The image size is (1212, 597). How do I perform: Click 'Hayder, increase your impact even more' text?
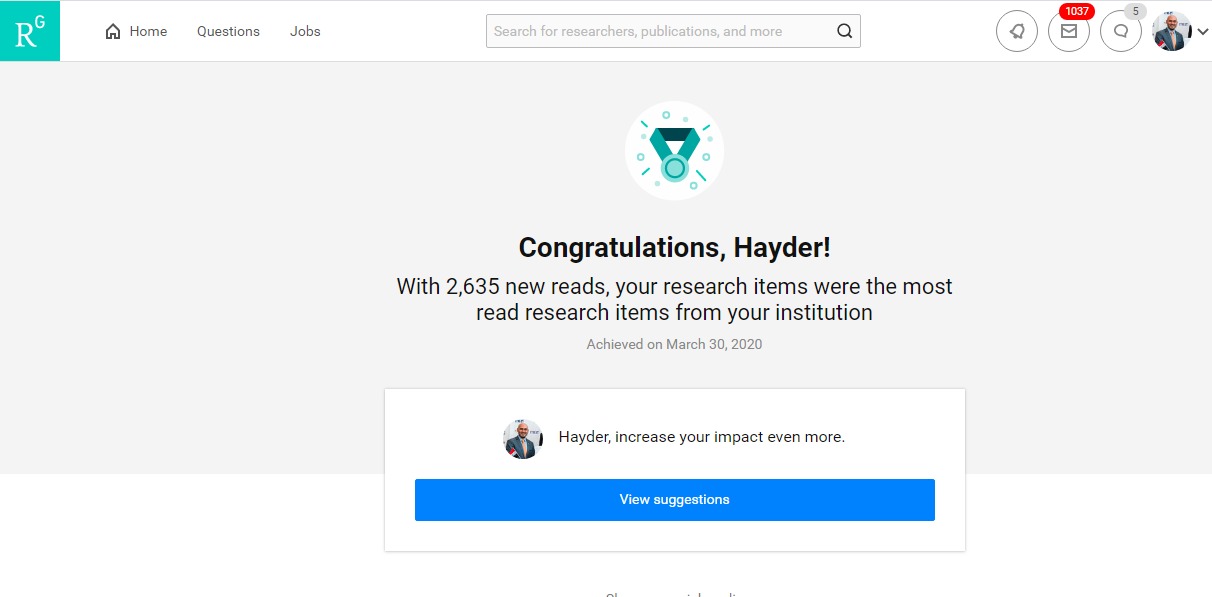pos(702,437)
